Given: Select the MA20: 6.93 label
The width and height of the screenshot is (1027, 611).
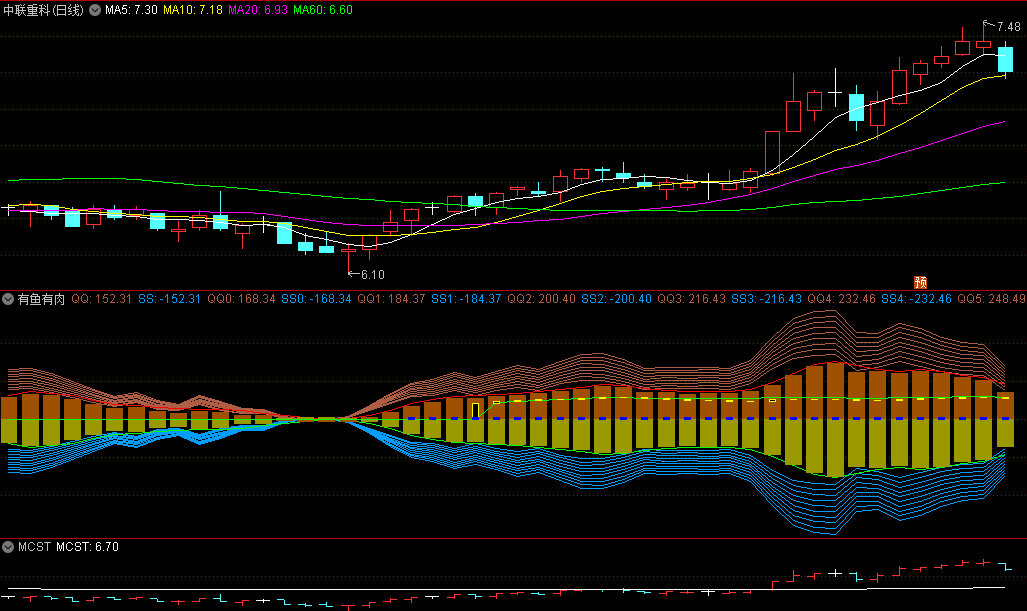Looking at the screenshot, I should pyautogui.click(x=257, y=10).
